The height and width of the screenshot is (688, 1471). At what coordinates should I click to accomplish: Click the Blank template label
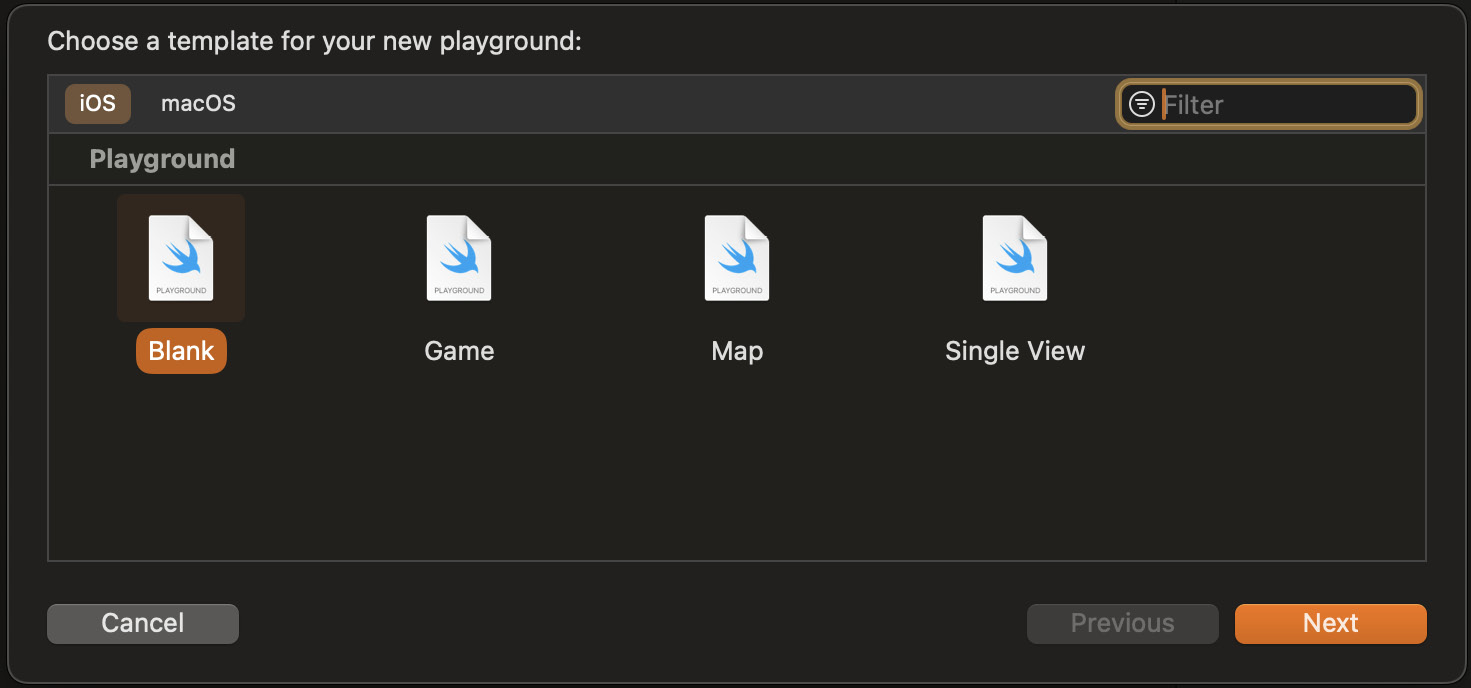click(x=181, y=351)
